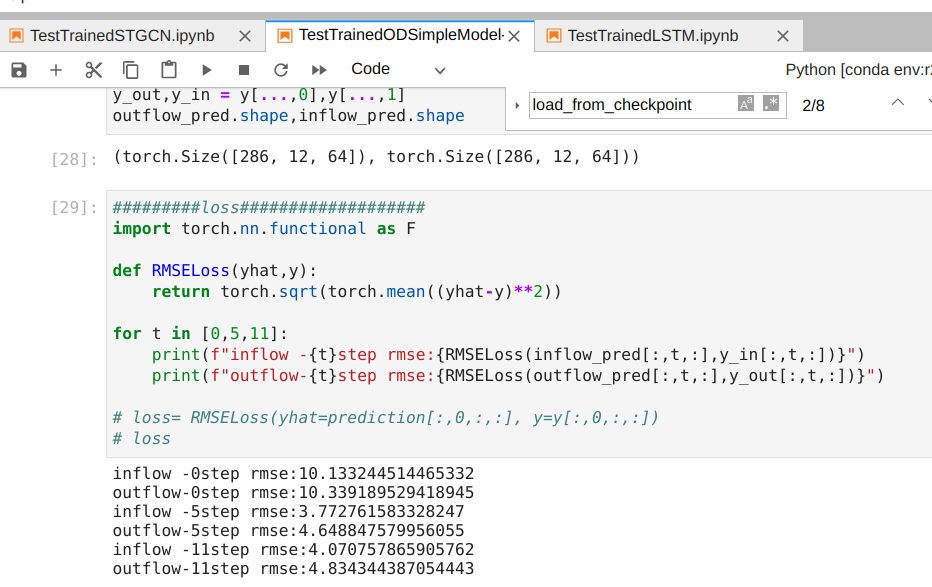Click the load_from_checkpoint search field

[630, 105]
